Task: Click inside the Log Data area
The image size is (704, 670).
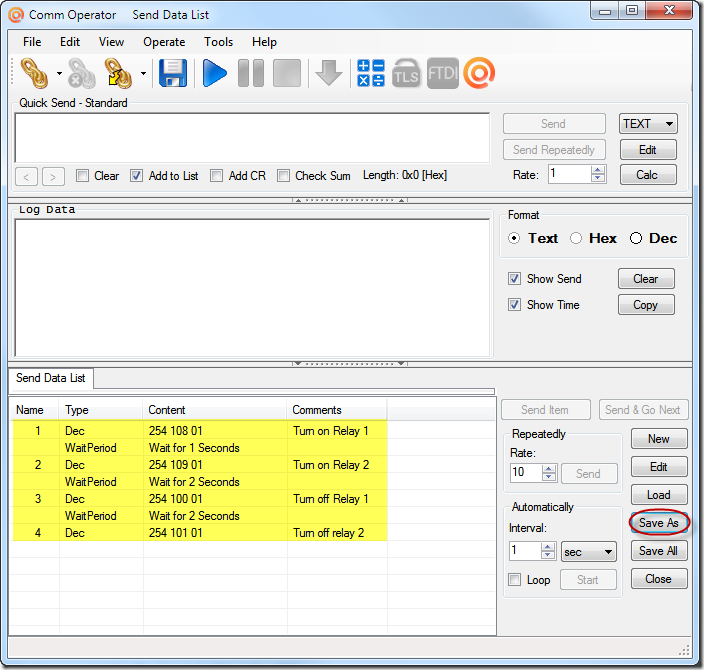Action: coord(252,288)
